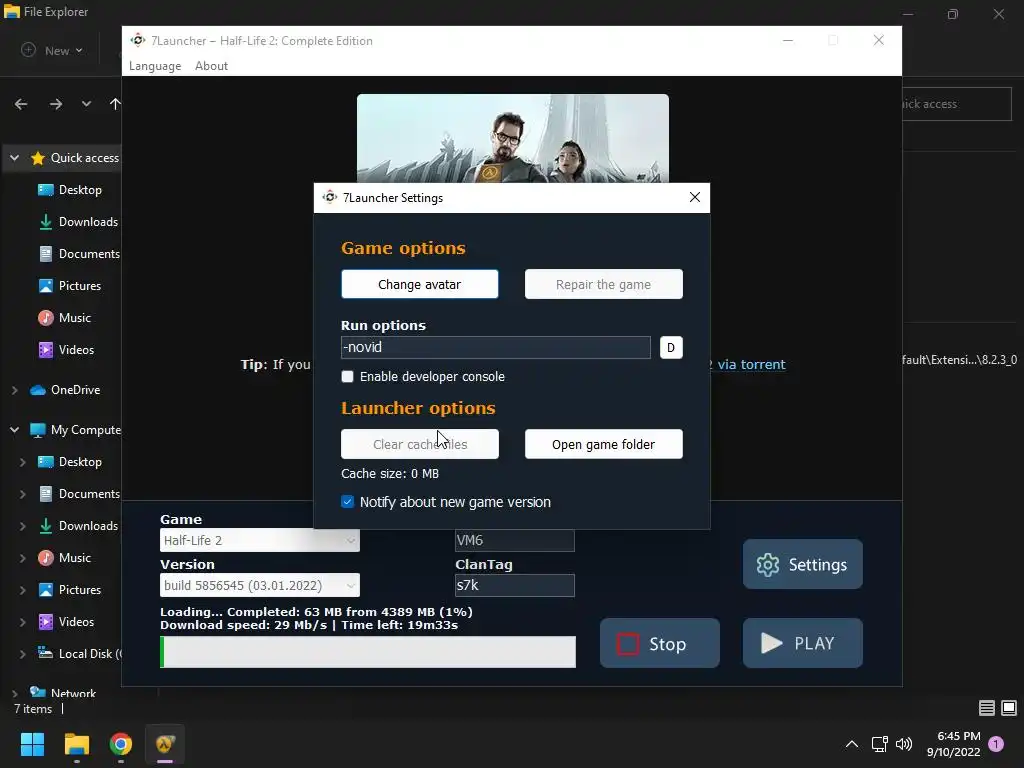This screenshot has width=1024, height=768.
Task: Click the gear Settings button
Action: coord(803,564)
